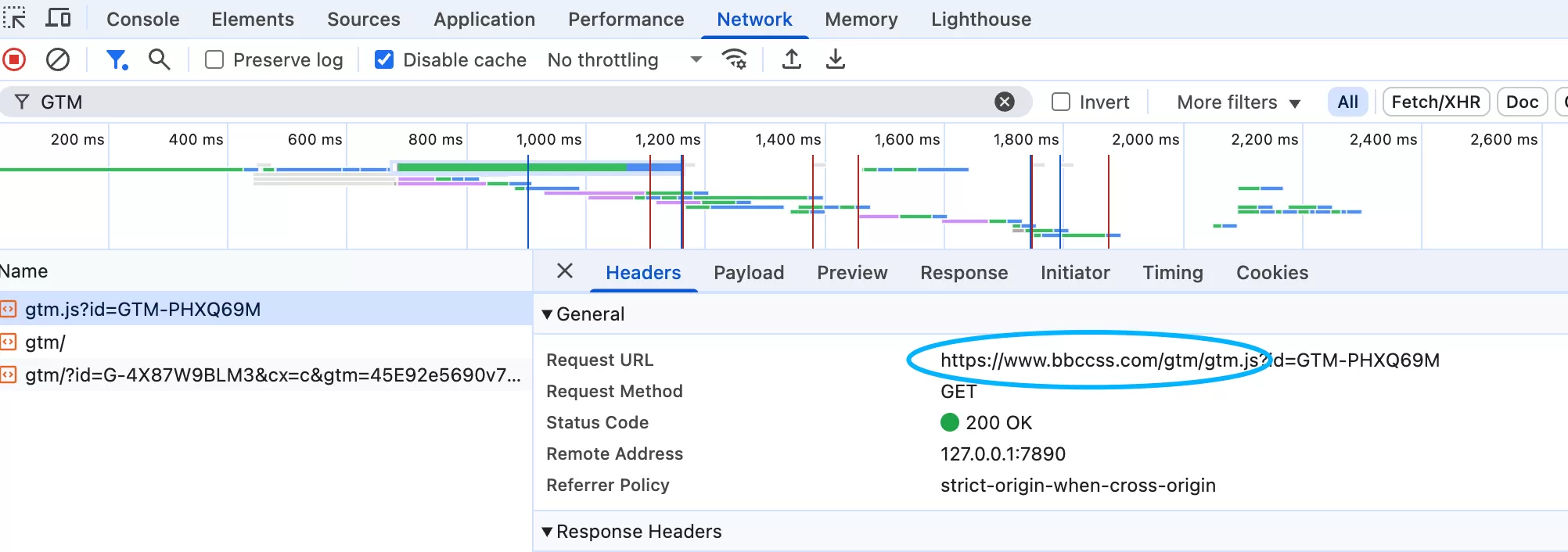Image resolution: width=1568 pixels, height=552 pixels.
Task: Select the gtm/?id=G-4X87W9BLM3 request row
Action: (266, 375)
